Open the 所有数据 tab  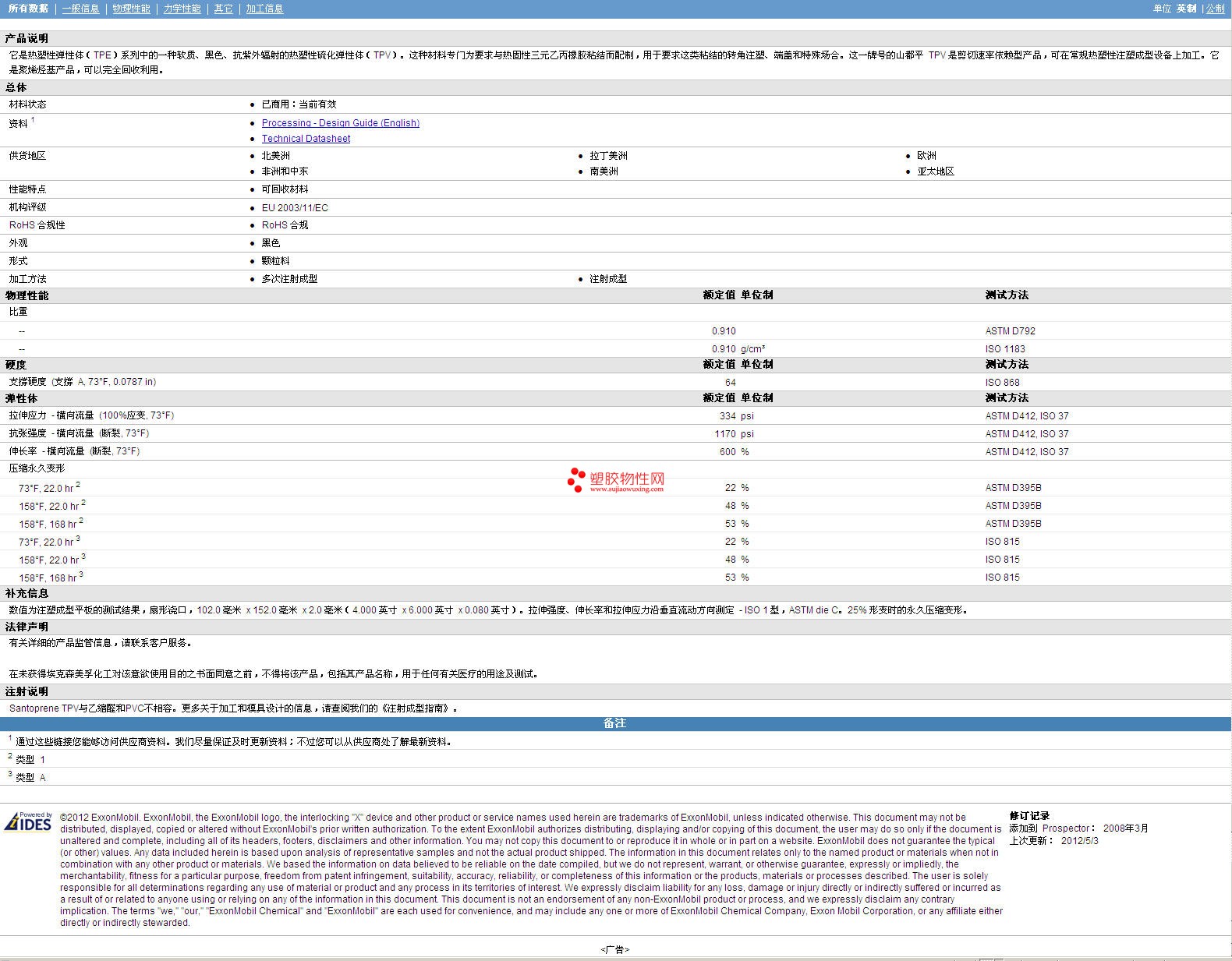coord(28,9)
